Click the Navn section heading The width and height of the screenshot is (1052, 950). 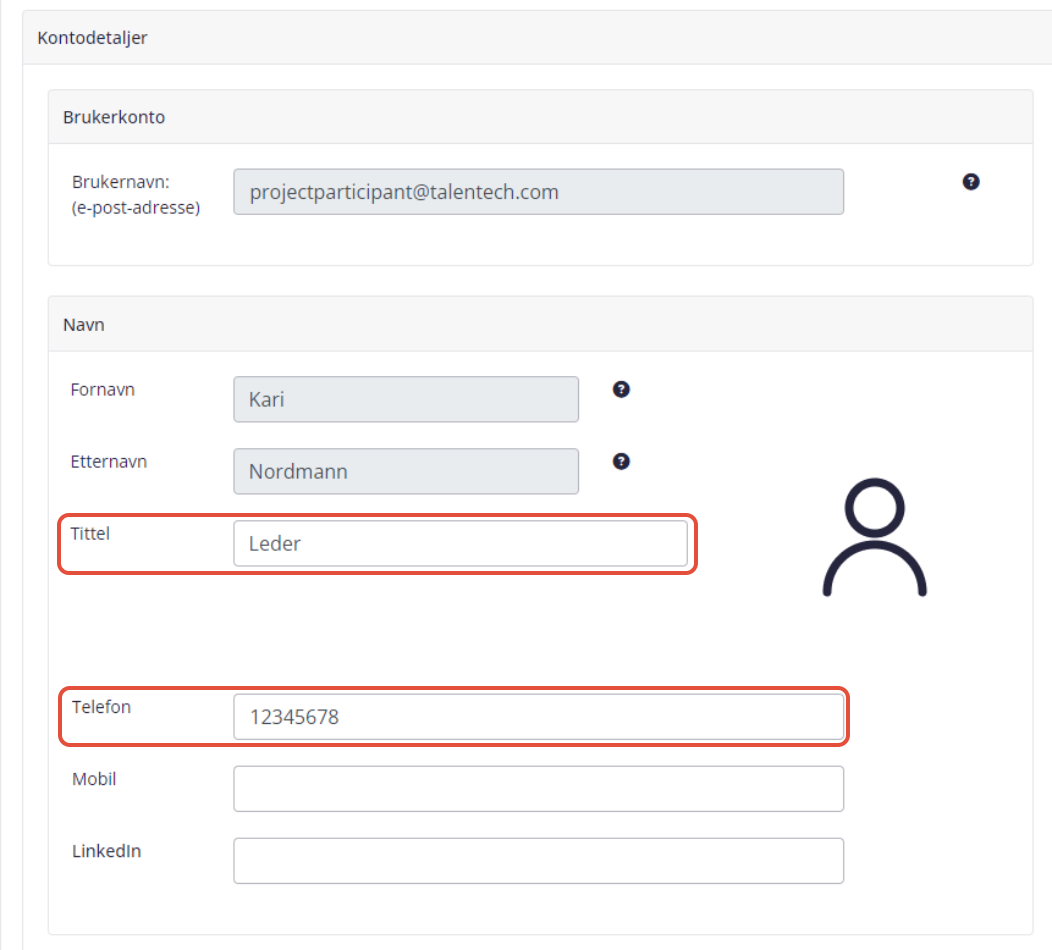pos(84,325)
